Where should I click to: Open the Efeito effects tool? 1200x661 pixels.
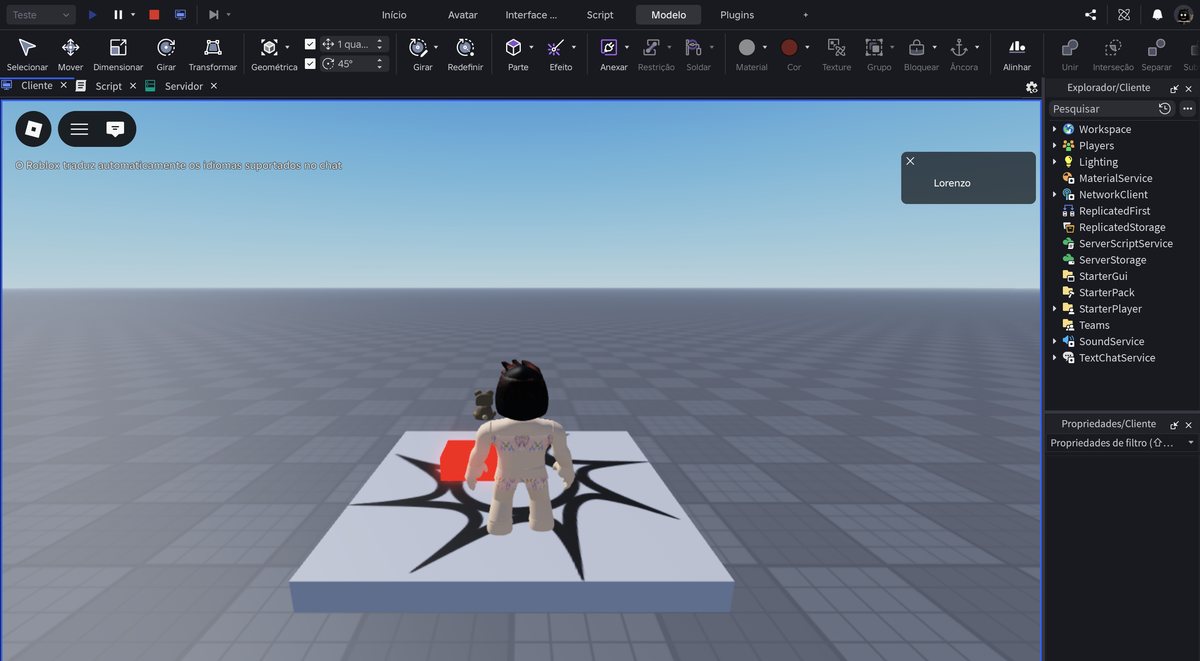(556, 47)
